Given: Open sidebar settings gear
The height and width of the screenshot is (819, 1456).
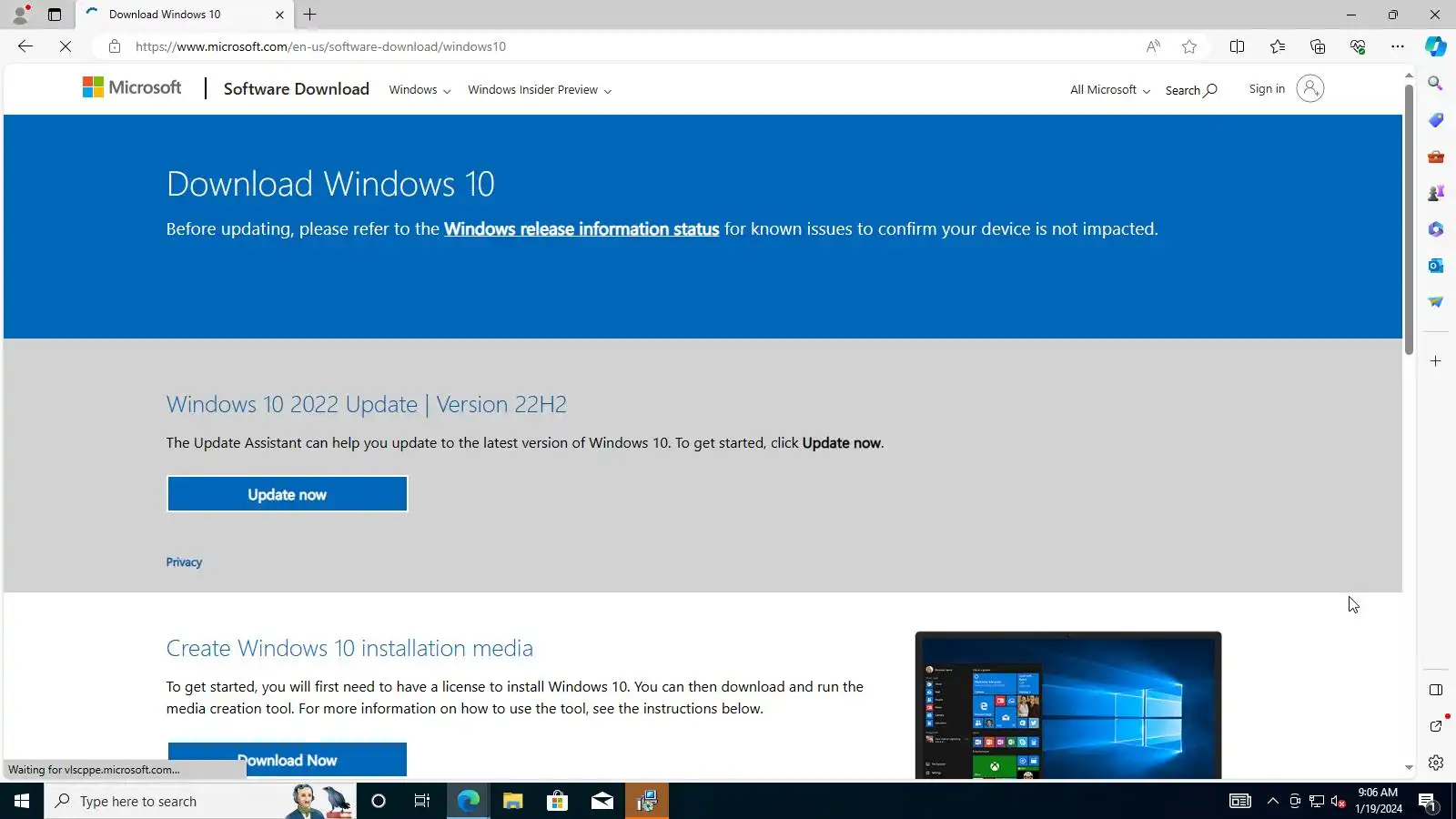Looking at the screenshot, I should 1436,763.
